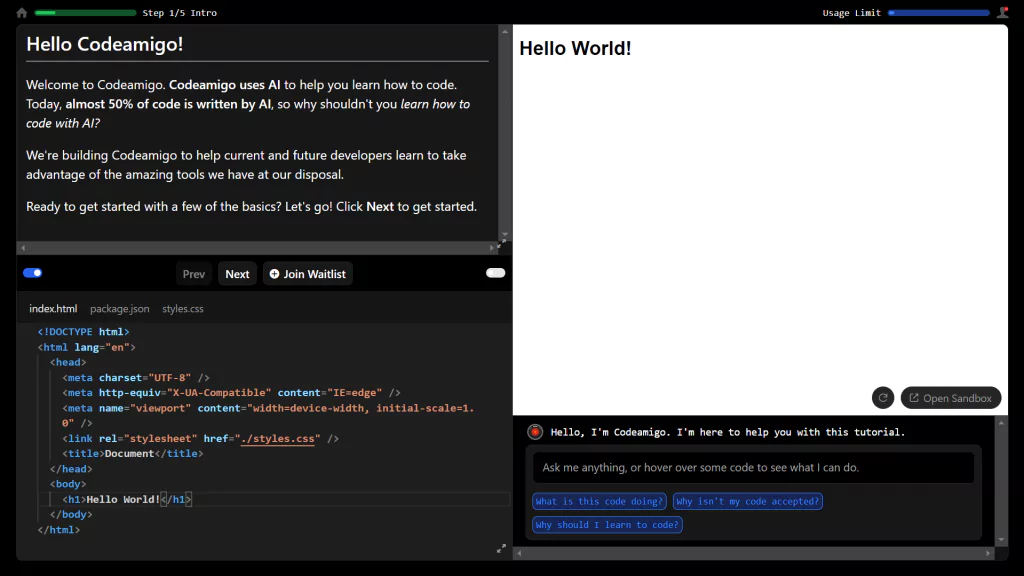Ask 'Why isn't my code accepted?'
Screen dimensions: 1024x576
tap(747, 502)
